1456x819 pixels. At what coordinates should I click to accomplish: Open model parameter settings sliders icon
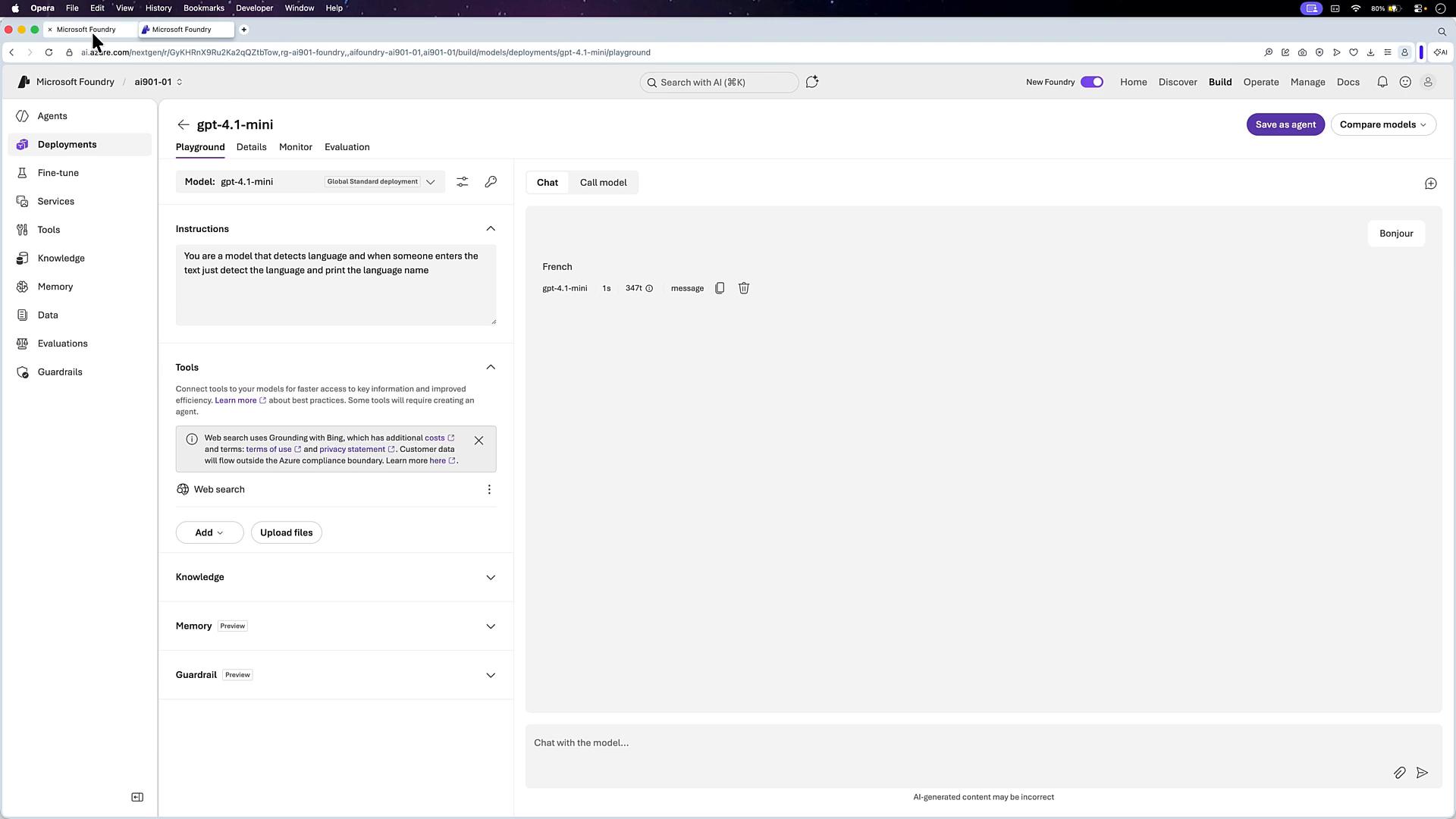(x=462, y=182)
